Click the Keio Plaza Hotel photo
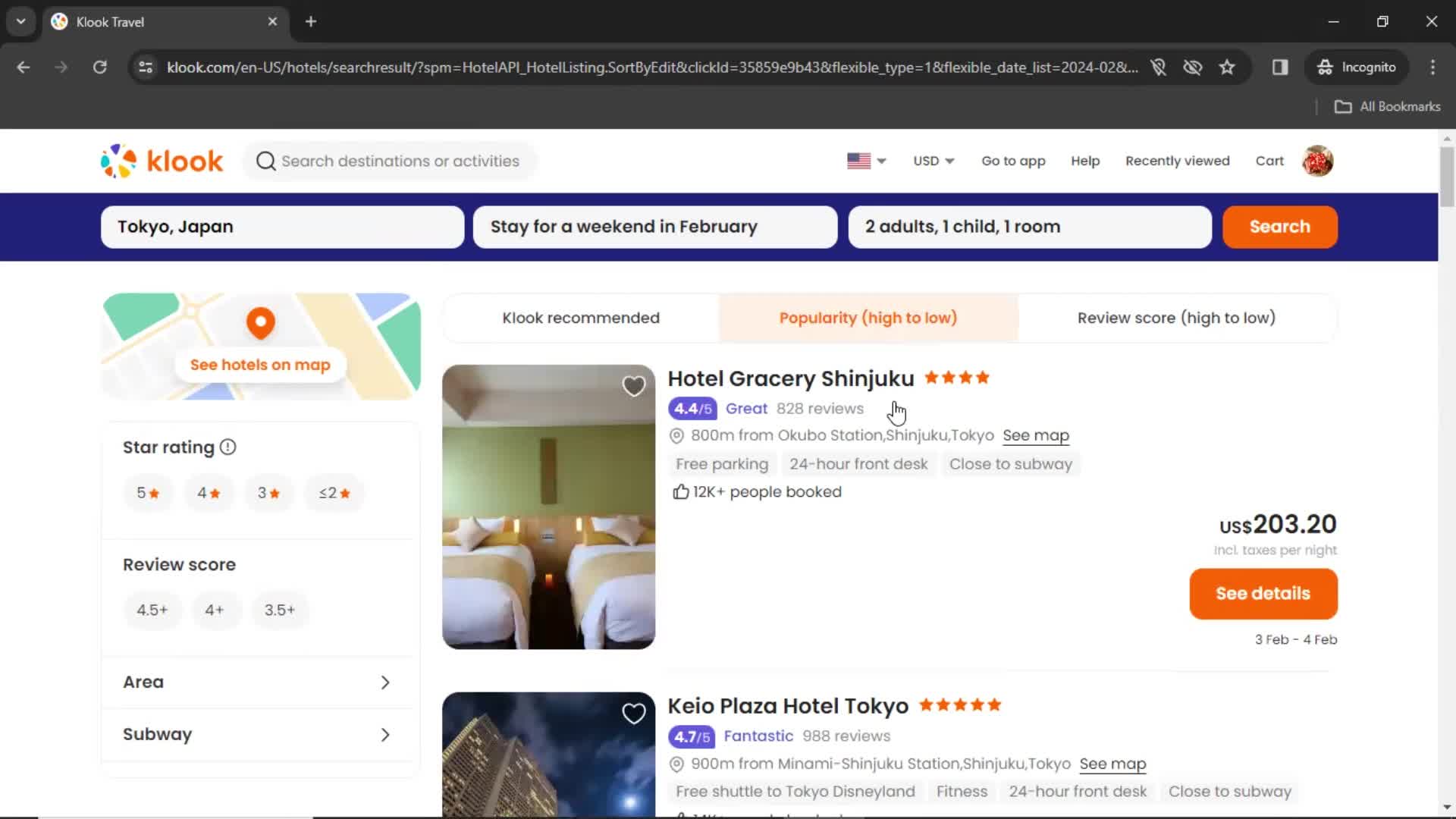 (548, 755)
